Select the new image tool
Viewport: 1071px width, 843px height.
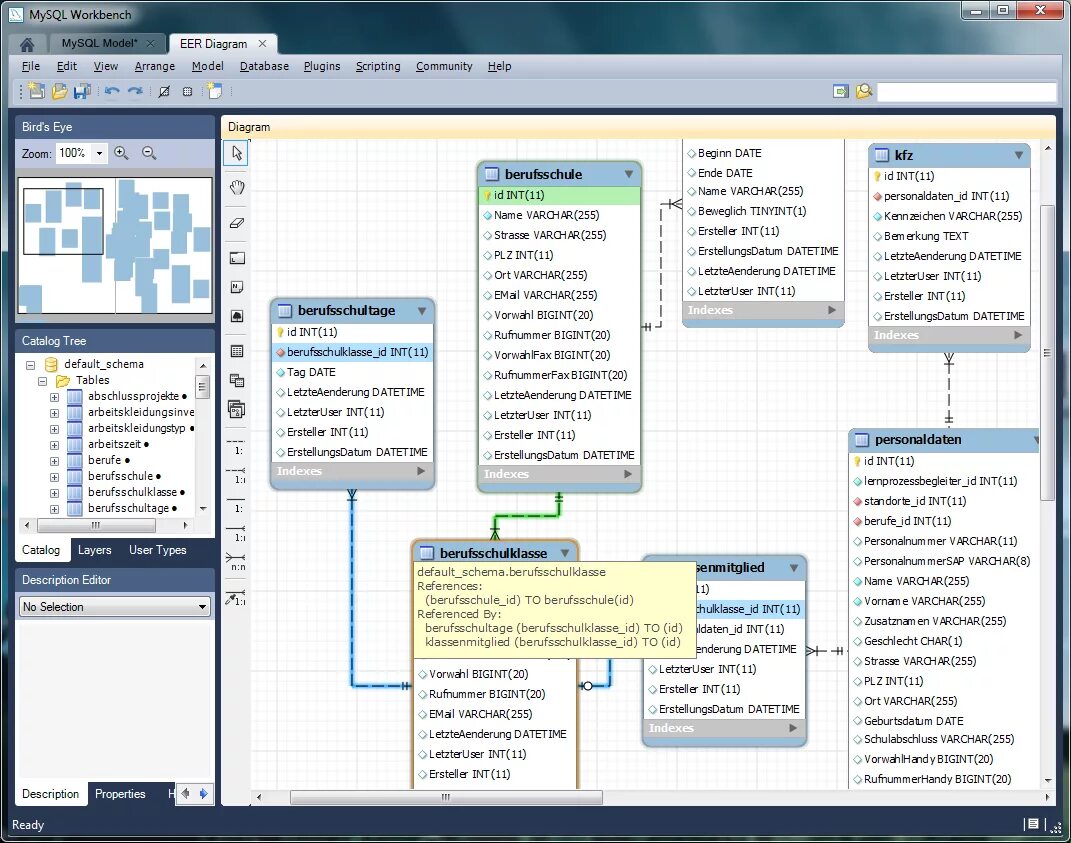tap(236, 316)
